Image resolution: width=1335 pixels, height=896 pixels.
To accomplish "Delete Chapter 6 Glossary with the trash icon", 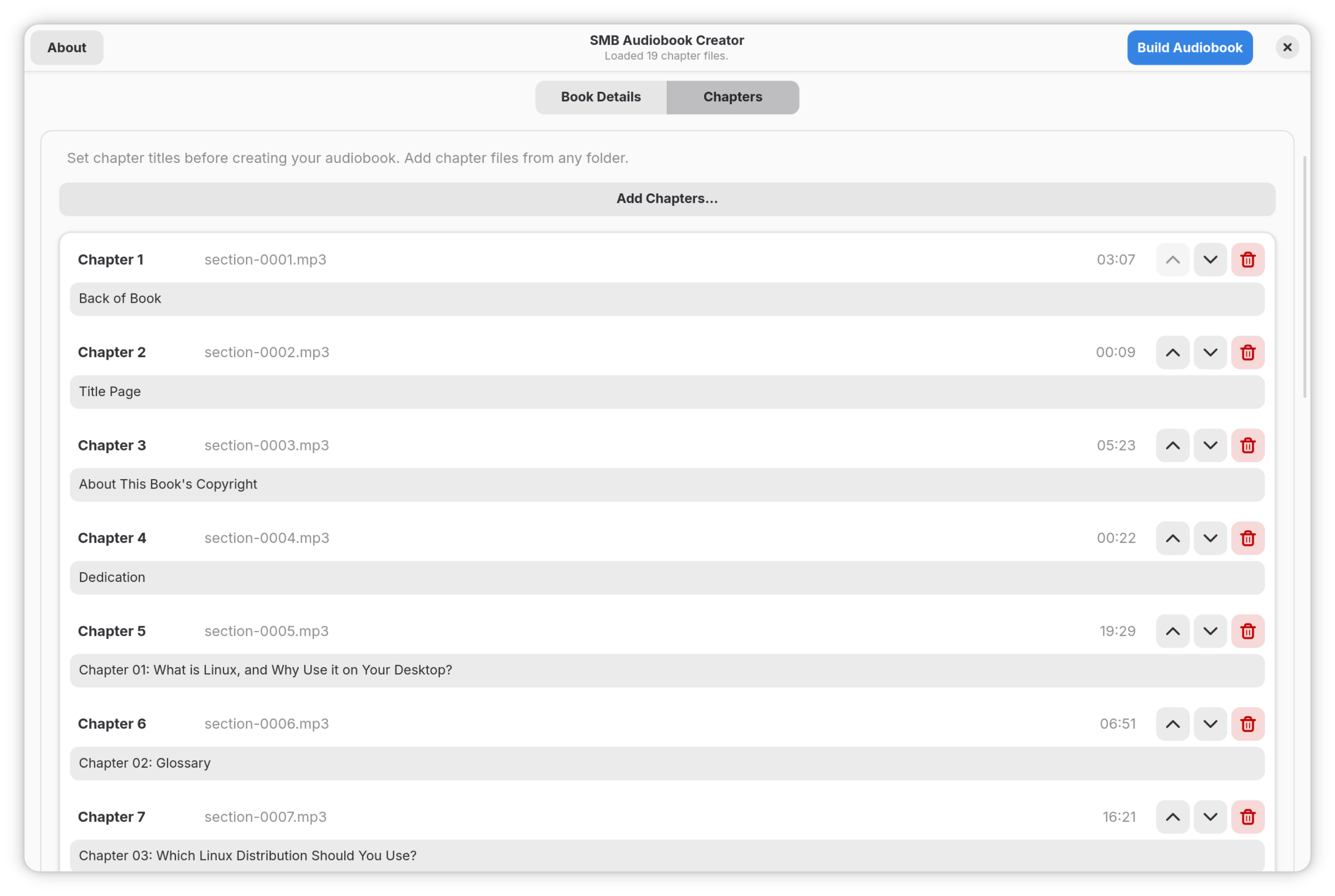I will pyautogui.click(x=1248, y=724).
